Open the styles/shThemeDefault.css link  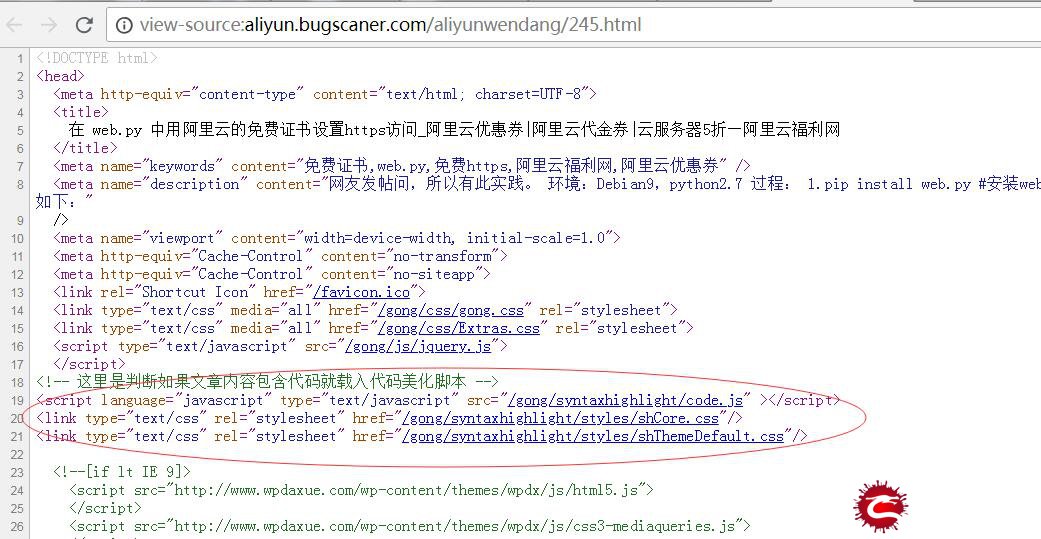[593, 436]
